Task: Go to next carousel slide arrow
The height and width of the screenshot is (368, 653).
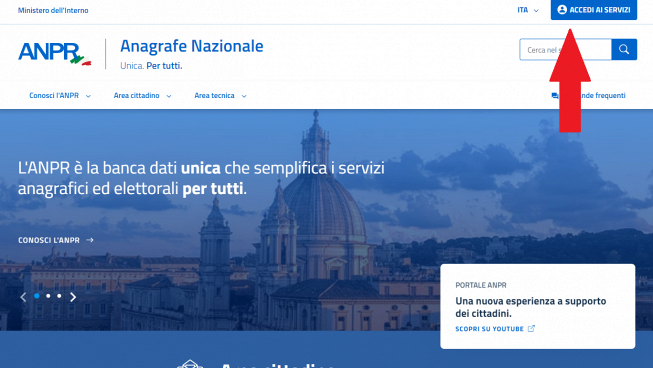Action: tap(73, 297)
